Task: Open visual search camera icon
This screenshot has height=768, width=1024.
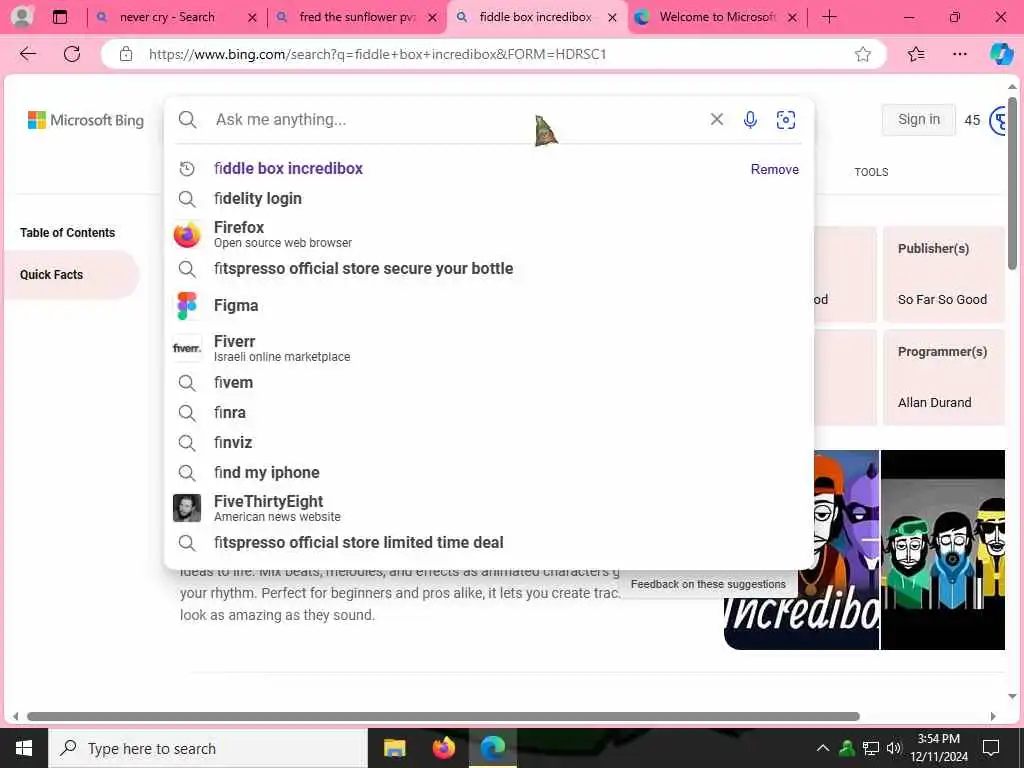Action: pyautogui.click(x=786, y=120)
